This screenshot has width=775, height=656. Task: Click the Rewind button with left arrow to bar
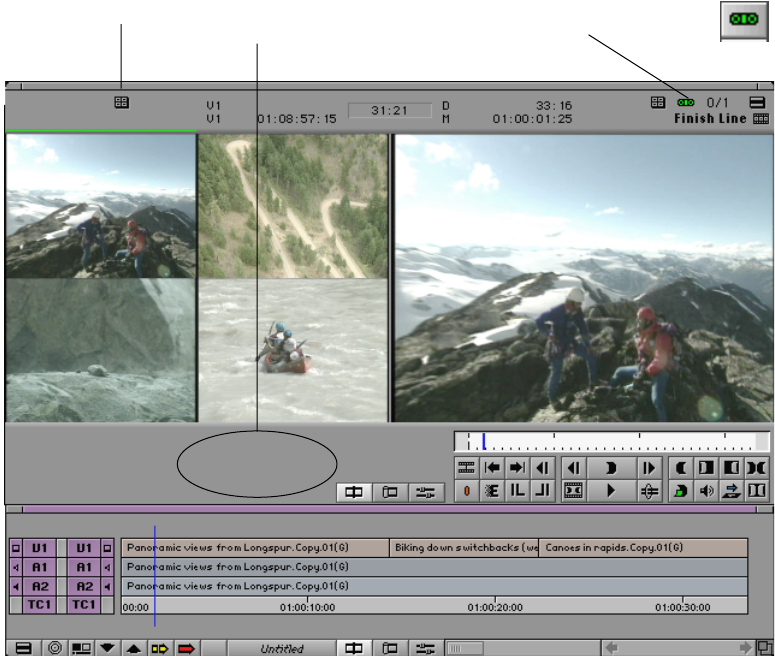point(492,467)
